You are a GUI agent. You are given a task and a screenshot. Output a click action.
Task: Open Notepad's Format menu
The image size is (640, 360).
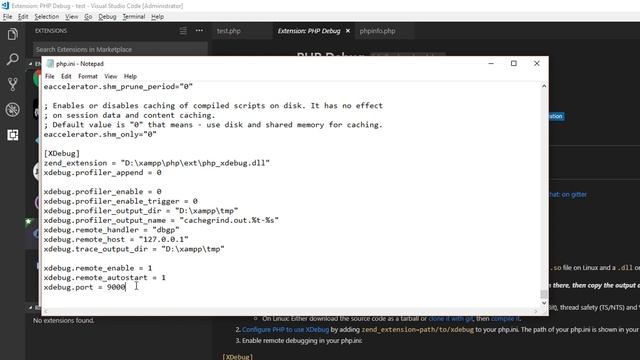coord(88,76)
